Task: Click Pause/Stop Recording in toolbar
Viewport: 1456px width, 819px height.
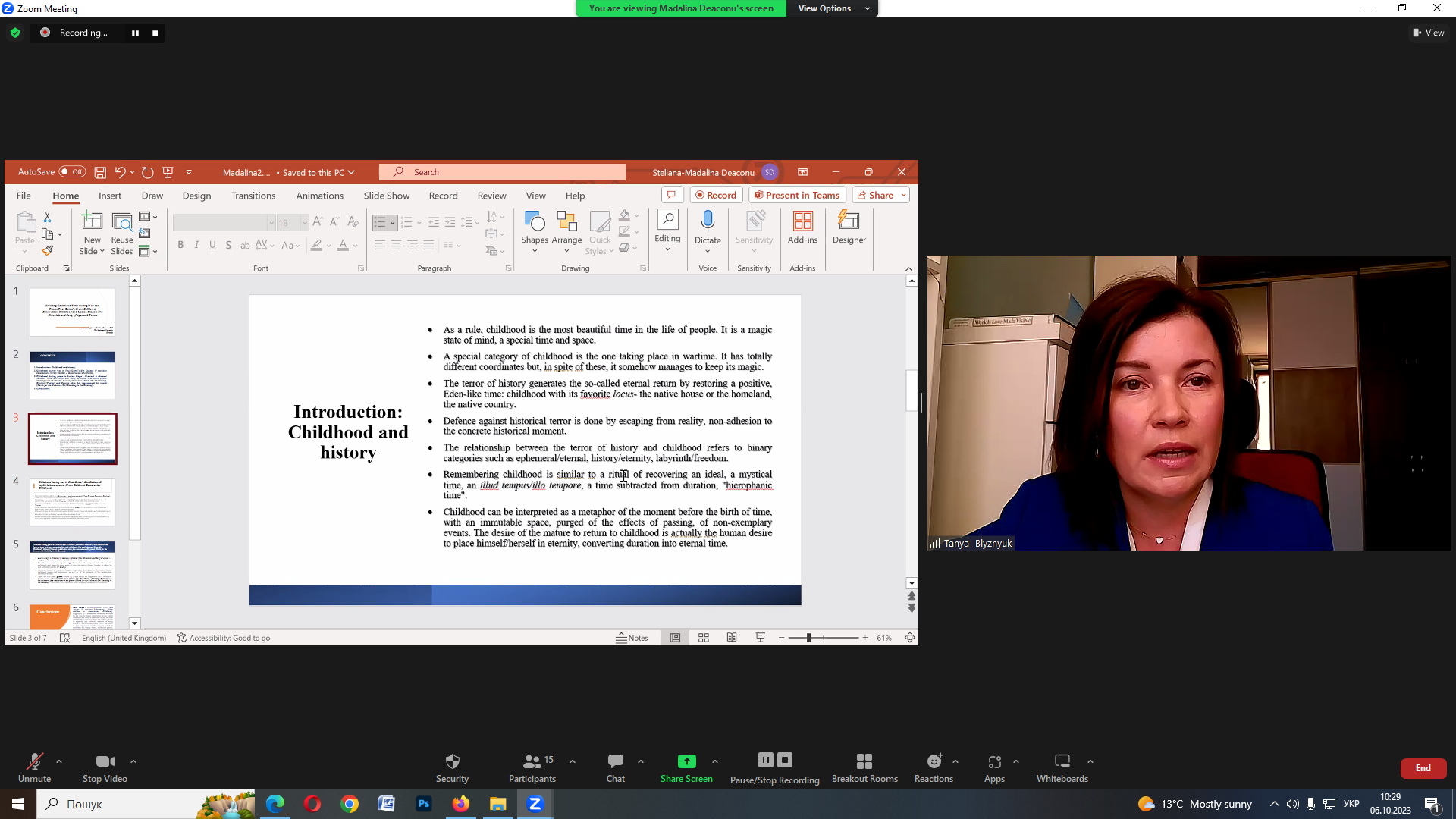Action: [x=774, y=767]
